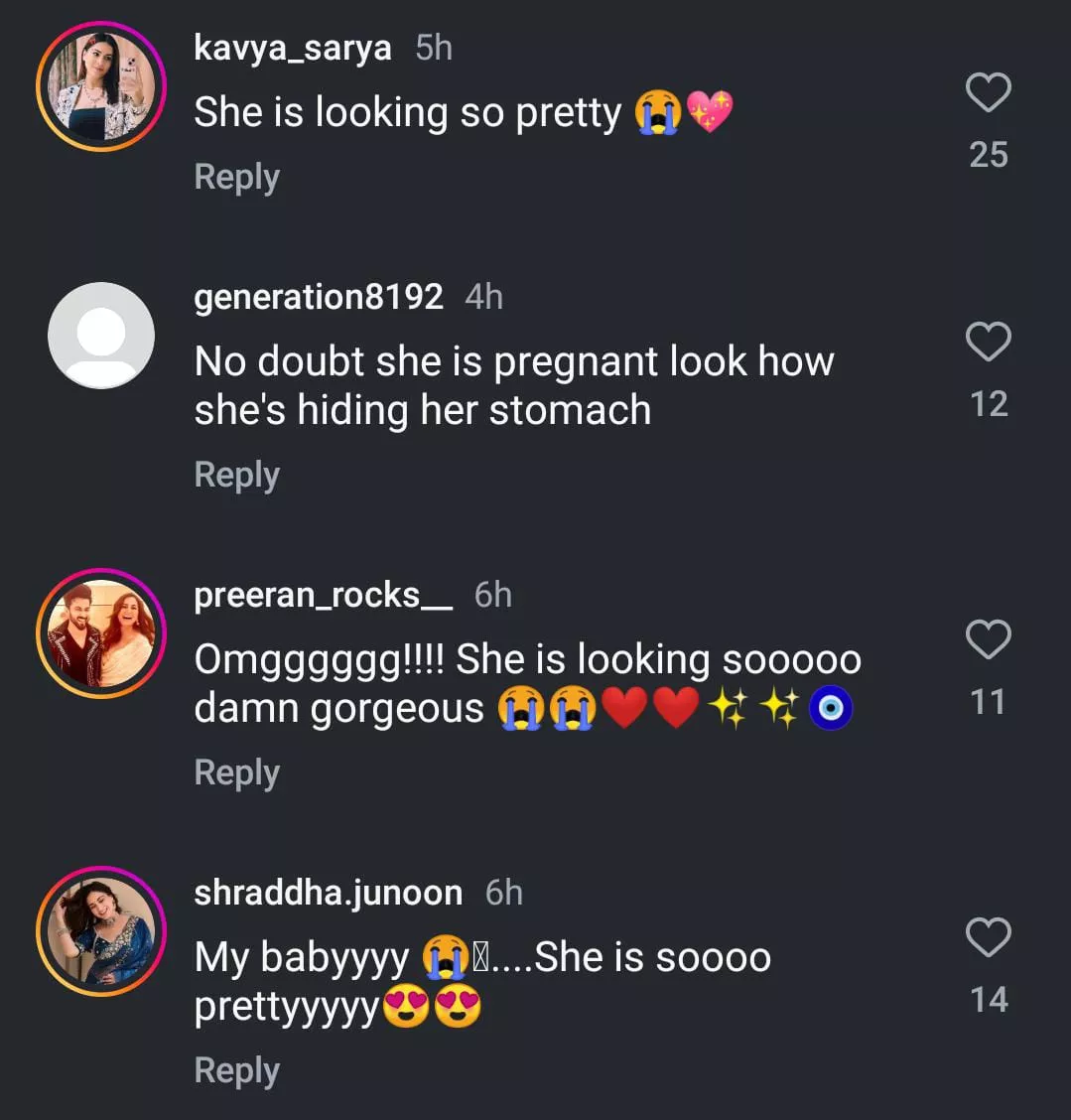Open shraddha.junoon username link

(x=328, y=893)
